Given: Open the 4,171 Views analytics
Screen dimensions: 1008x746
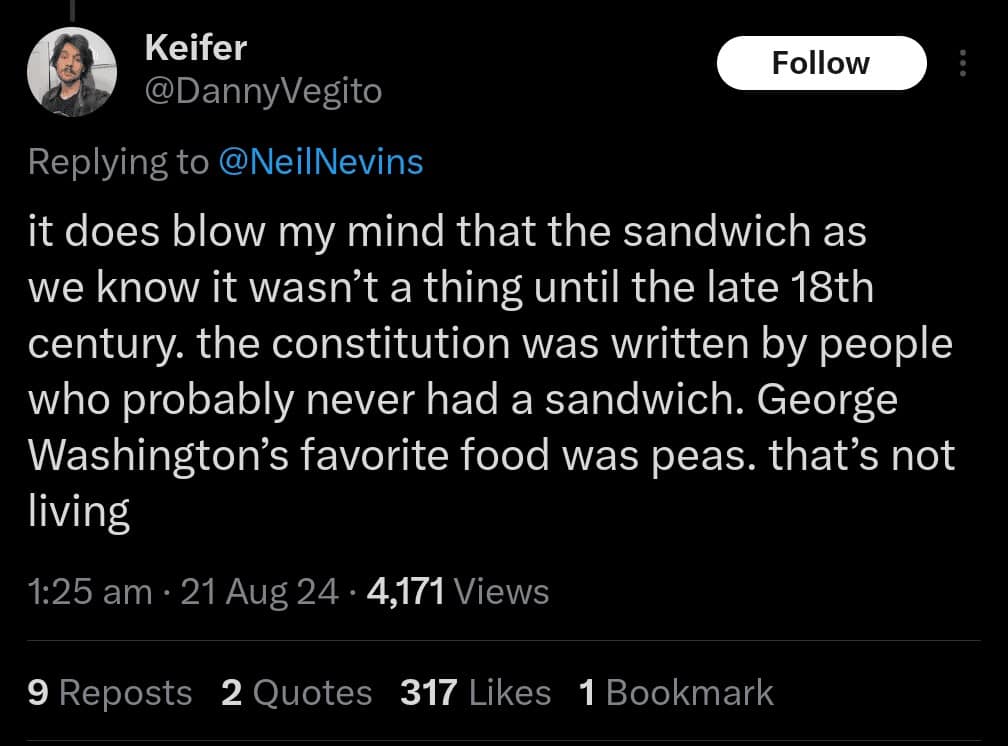Looking at the screenshot, I should coord(458,591).
